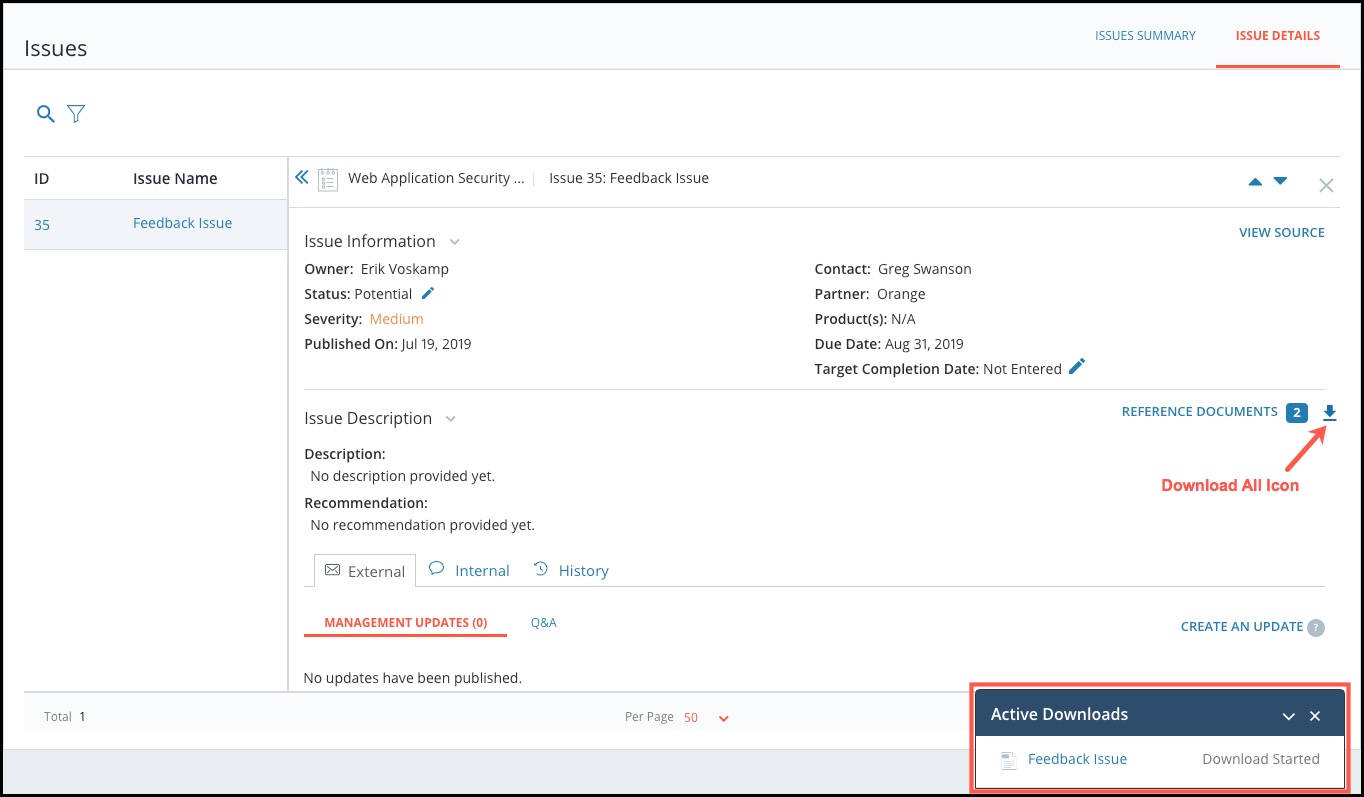The width and height of the screenshot is (1364, 797).
Task: Click the Medium severity value
Action: tap(396, 319)
